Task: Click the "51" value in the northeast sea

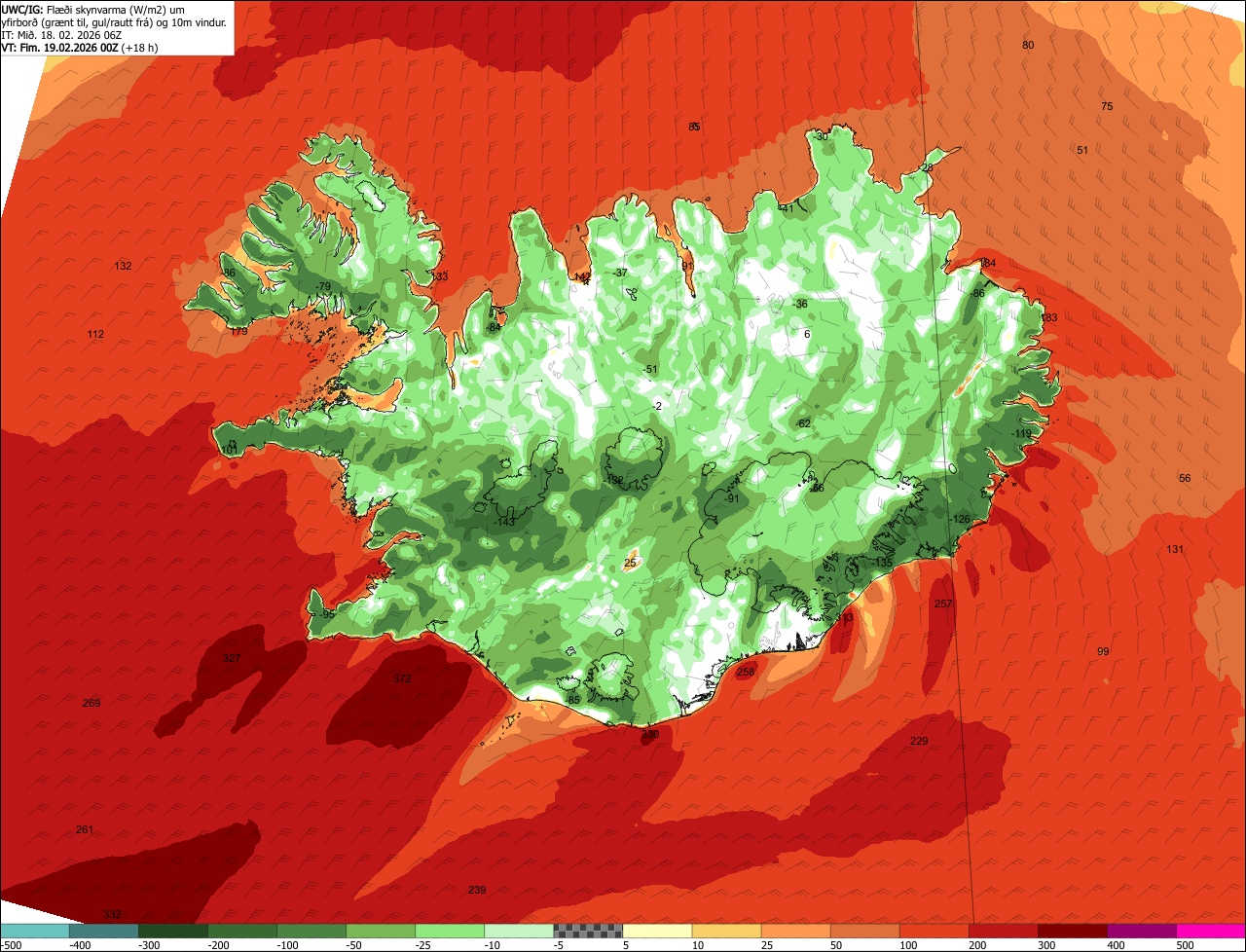Action: coord(1082,150)
